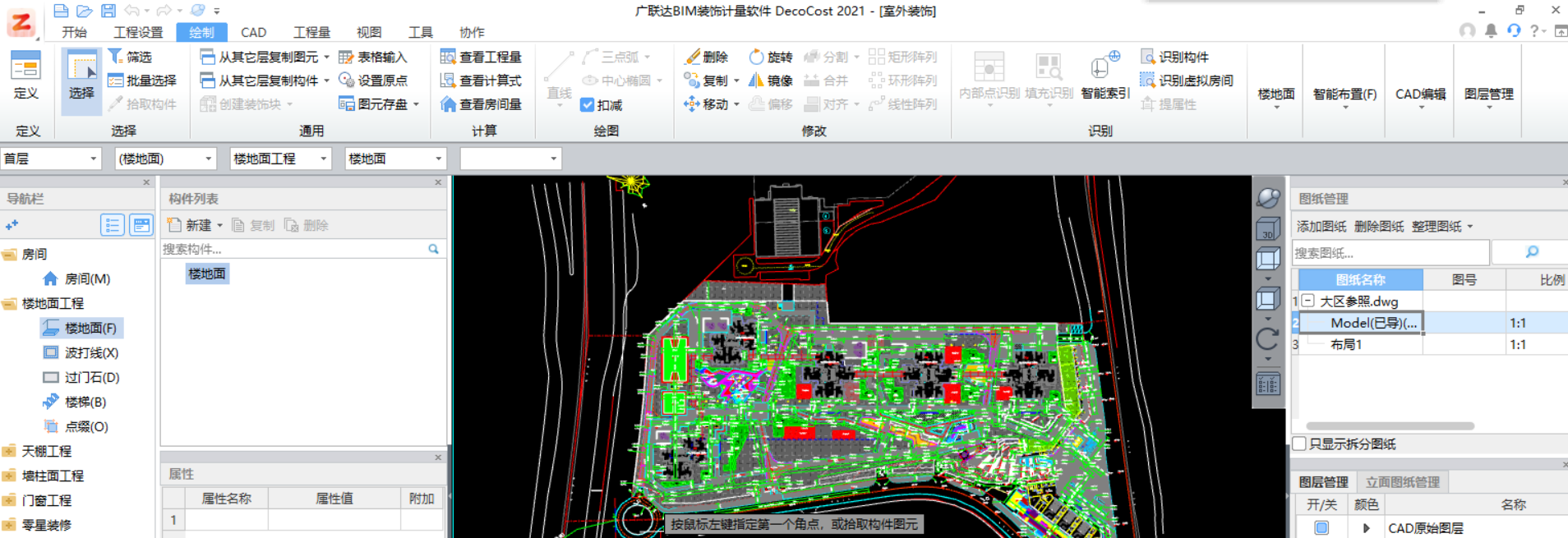Open 查看计算式 view formula
Viewport: 1568px width, 538px height.
point(481,80)
